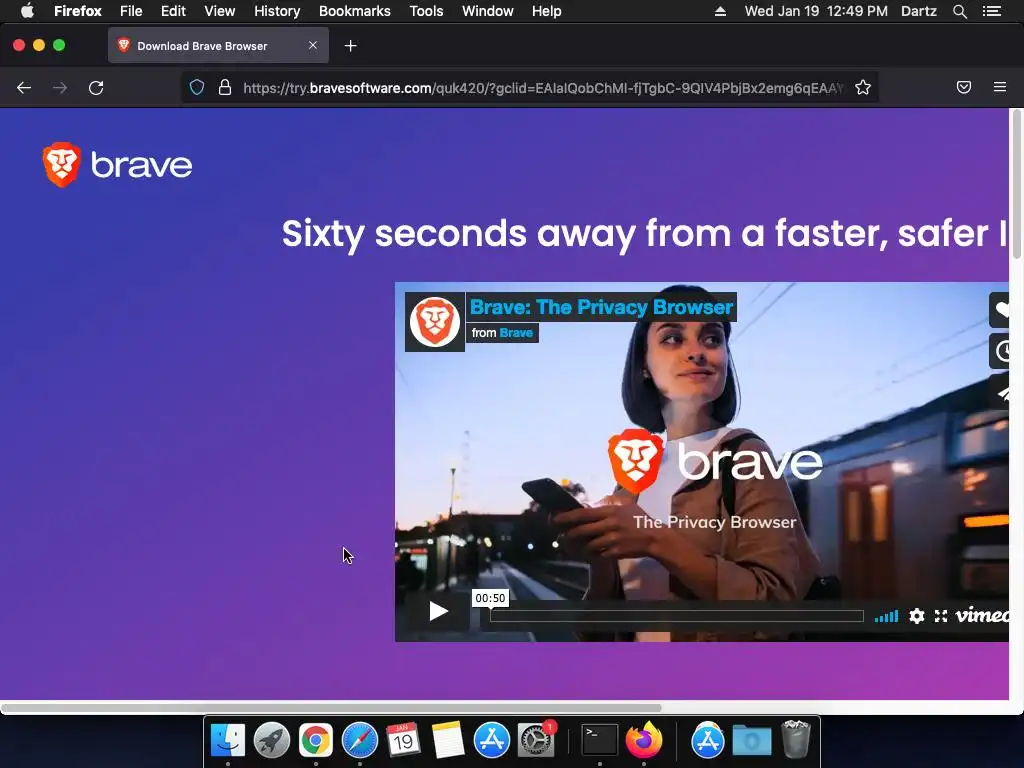The height and width of the screenshot is (768, 1024).
Task: Click the Brave lion avatar in video
Action: [x=435, y=321]
